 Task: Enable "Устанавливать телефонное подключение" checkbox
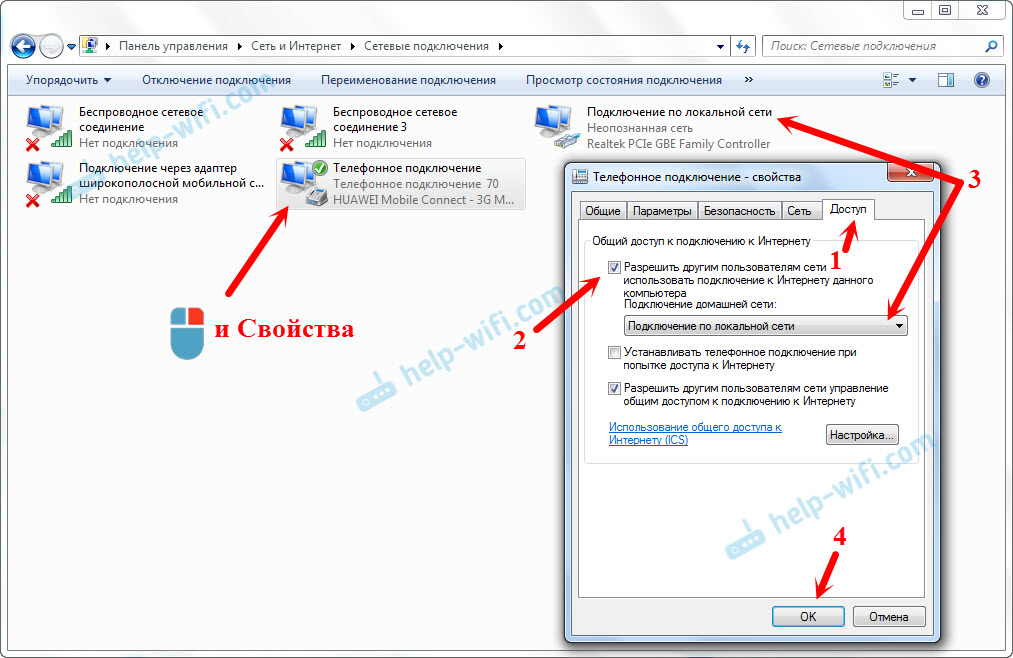[614, 353]
